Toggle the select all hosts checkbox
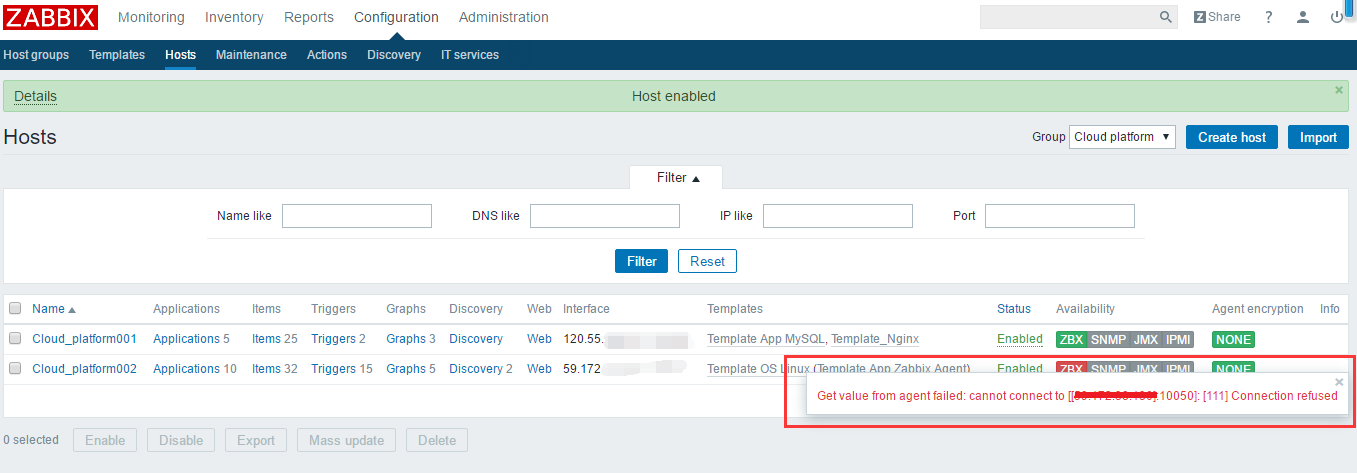 coord(15,309)
